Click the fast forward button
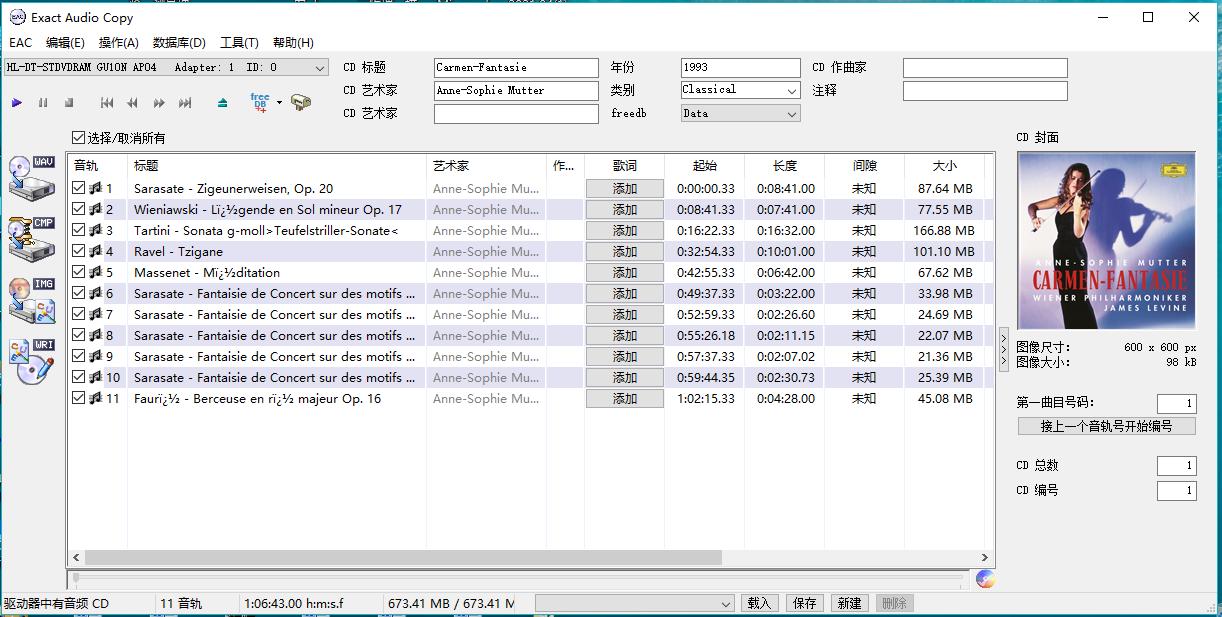The height and width of the screenshot is (617, 1222). click(x=159, y=103)
